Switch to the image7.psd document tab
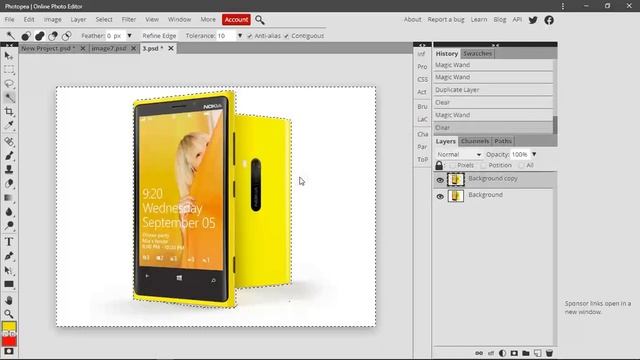 (x=109, y=48)
